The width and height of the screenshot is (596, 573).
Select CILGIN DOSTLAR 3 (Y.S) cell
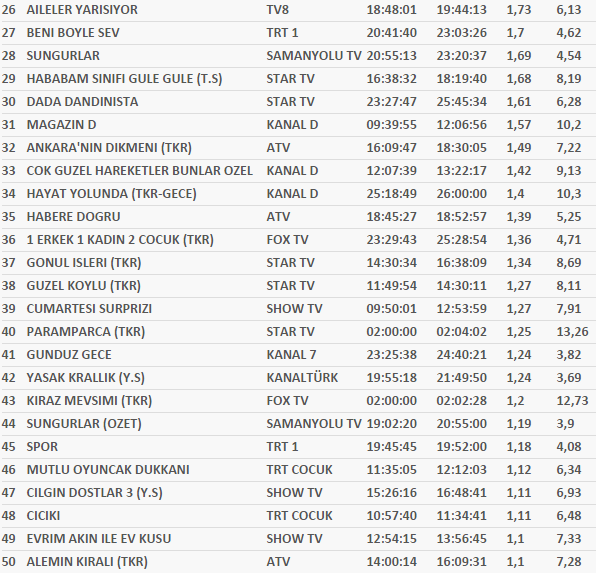pos(94,493)
